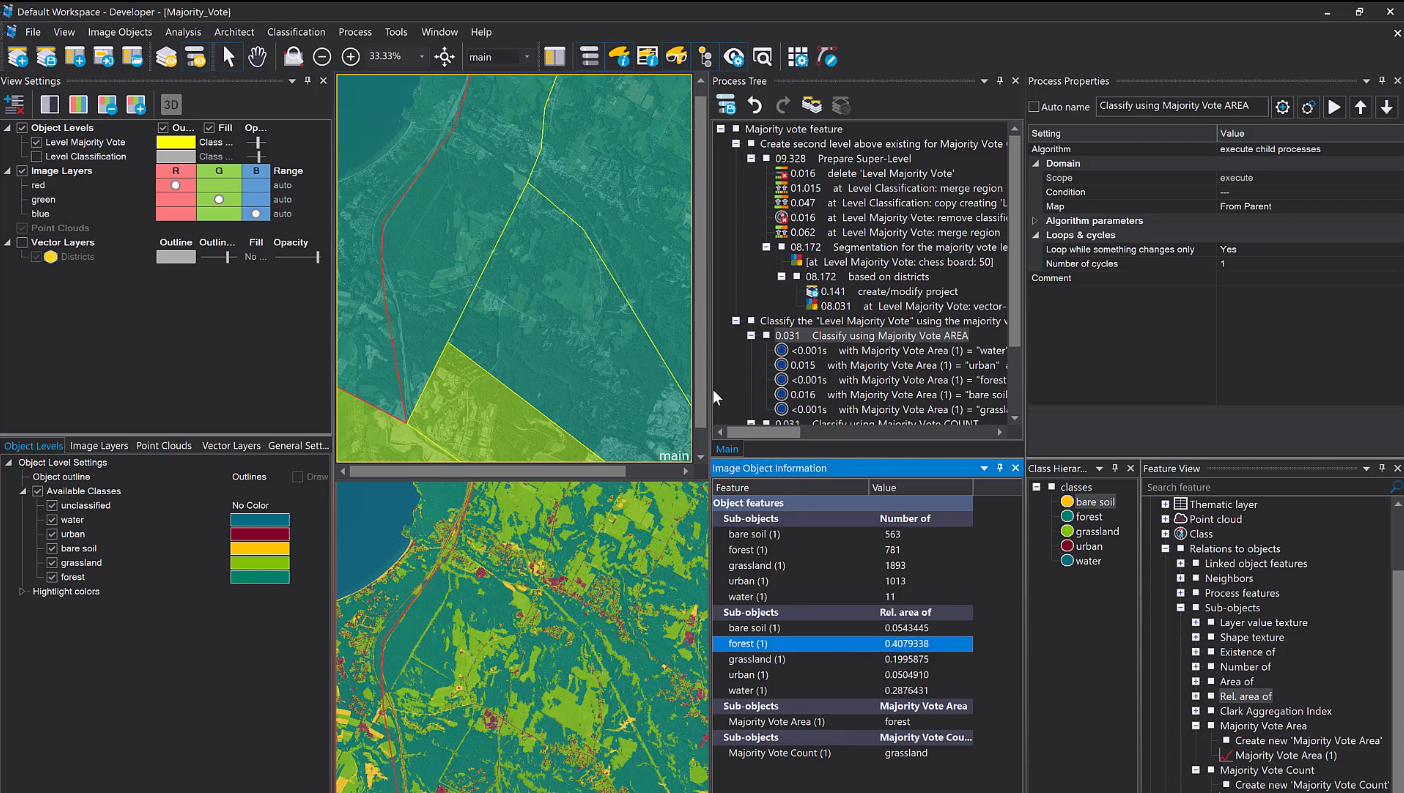Toggle Level Classification checkbox

(x=37, y=157)
